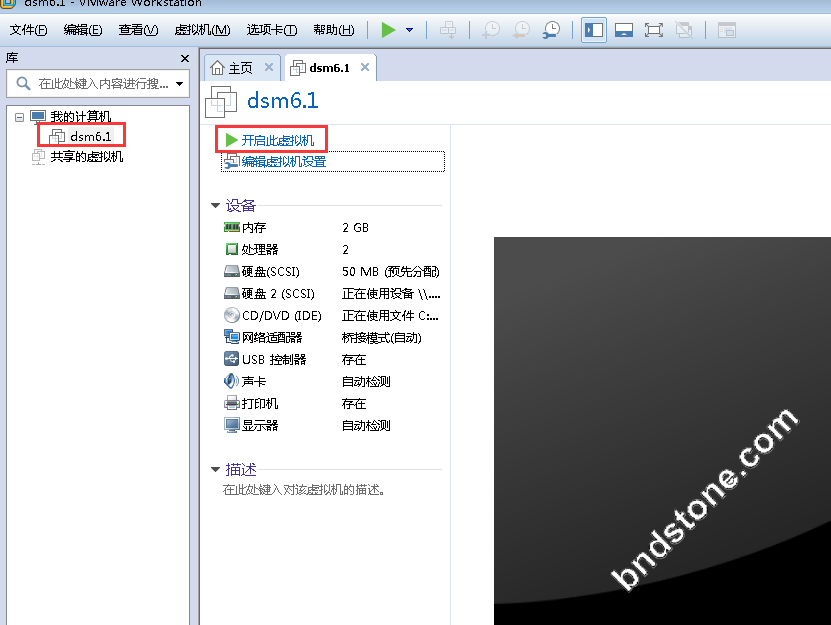Open the 查看(V) menu
Viewport: 831px width, 625px height.
(x=138, y=30)
